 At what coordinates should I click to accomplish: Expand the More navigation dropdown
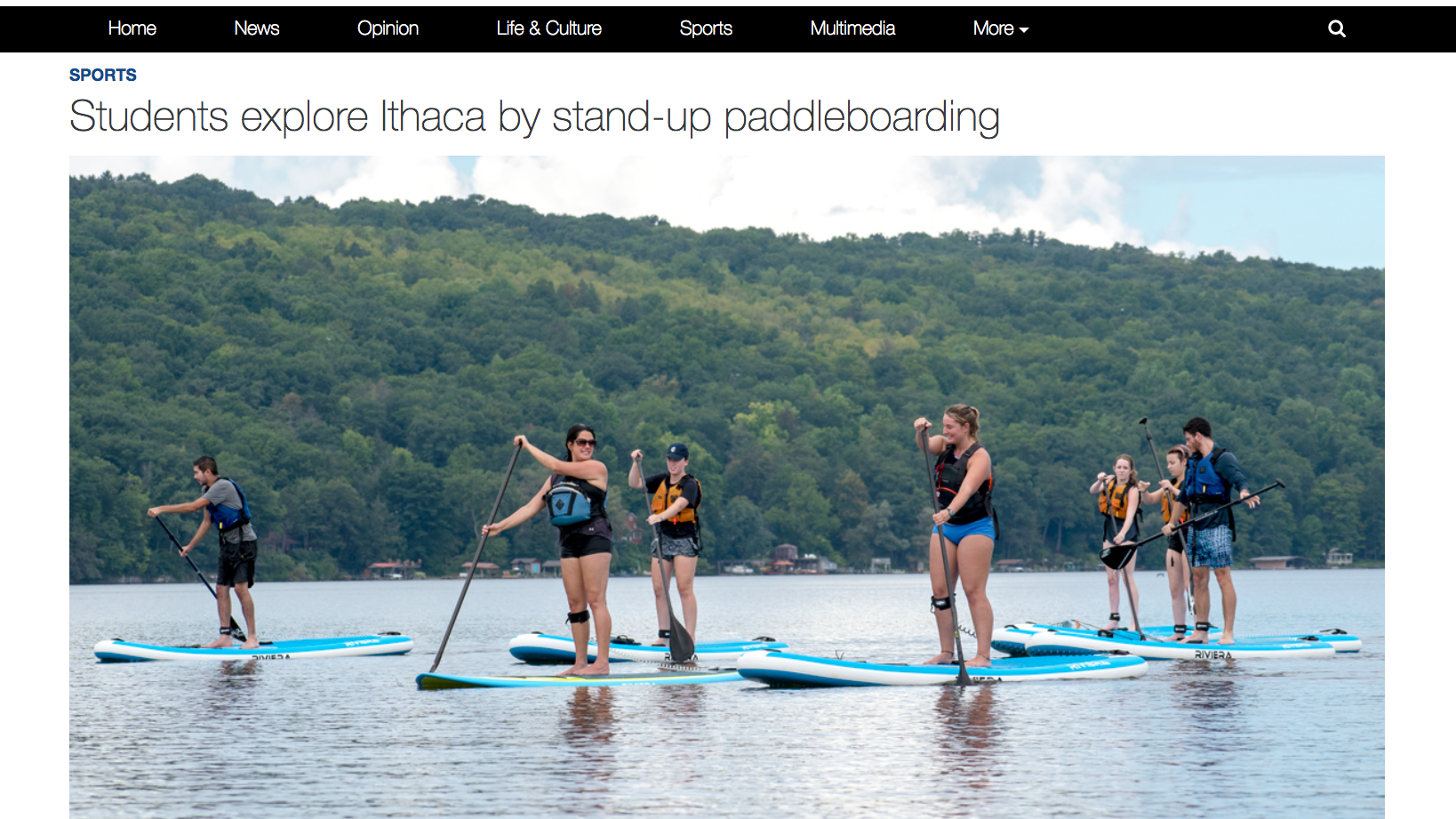coord(1000,28)
